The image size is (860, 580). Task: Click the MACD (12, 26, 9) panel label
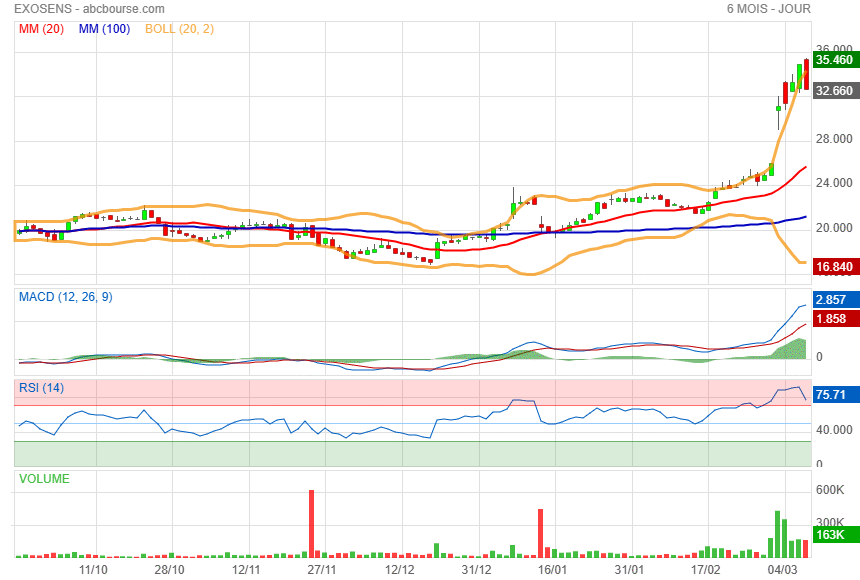click(66, 297)
